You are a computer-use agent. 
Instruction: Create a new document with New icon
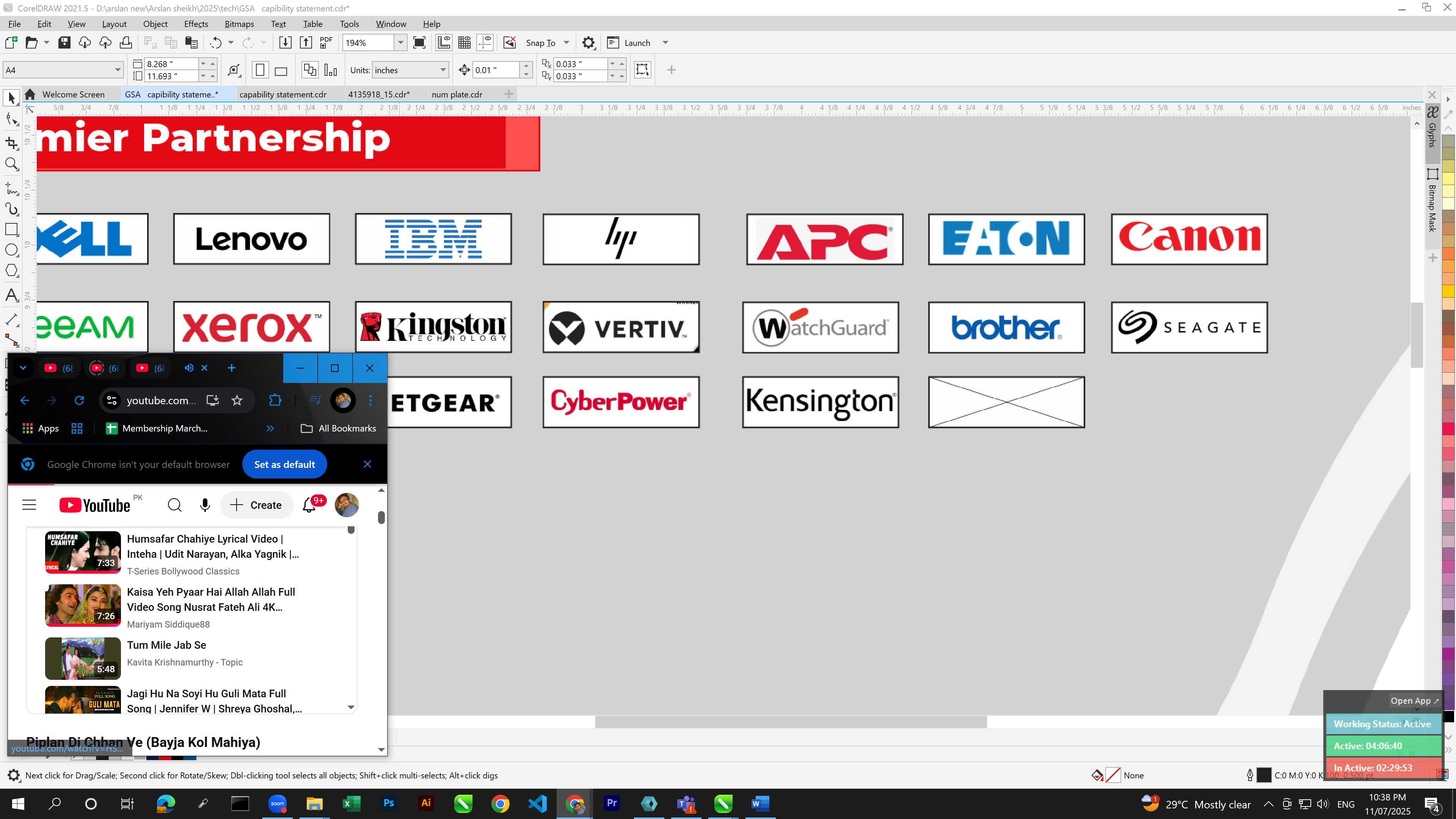click(x=11, y=42)
